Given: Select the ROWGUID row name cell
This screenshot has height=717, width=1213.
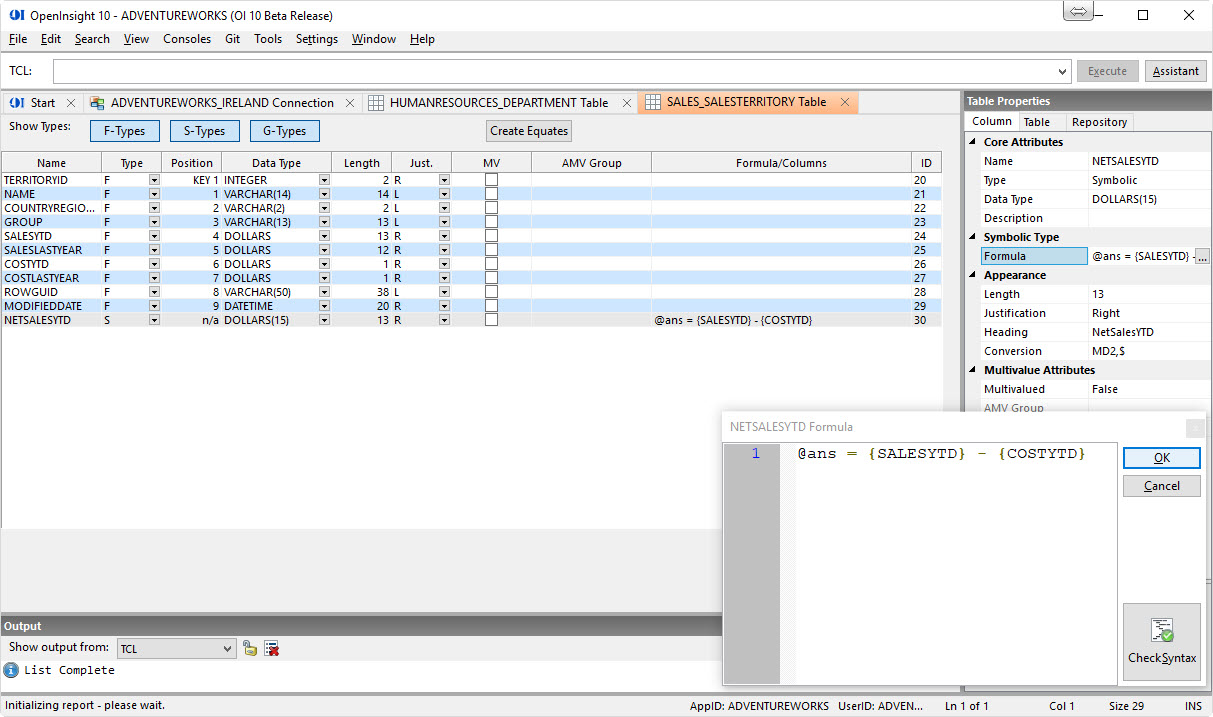Looking at the screenshot, I should point(51,292).
